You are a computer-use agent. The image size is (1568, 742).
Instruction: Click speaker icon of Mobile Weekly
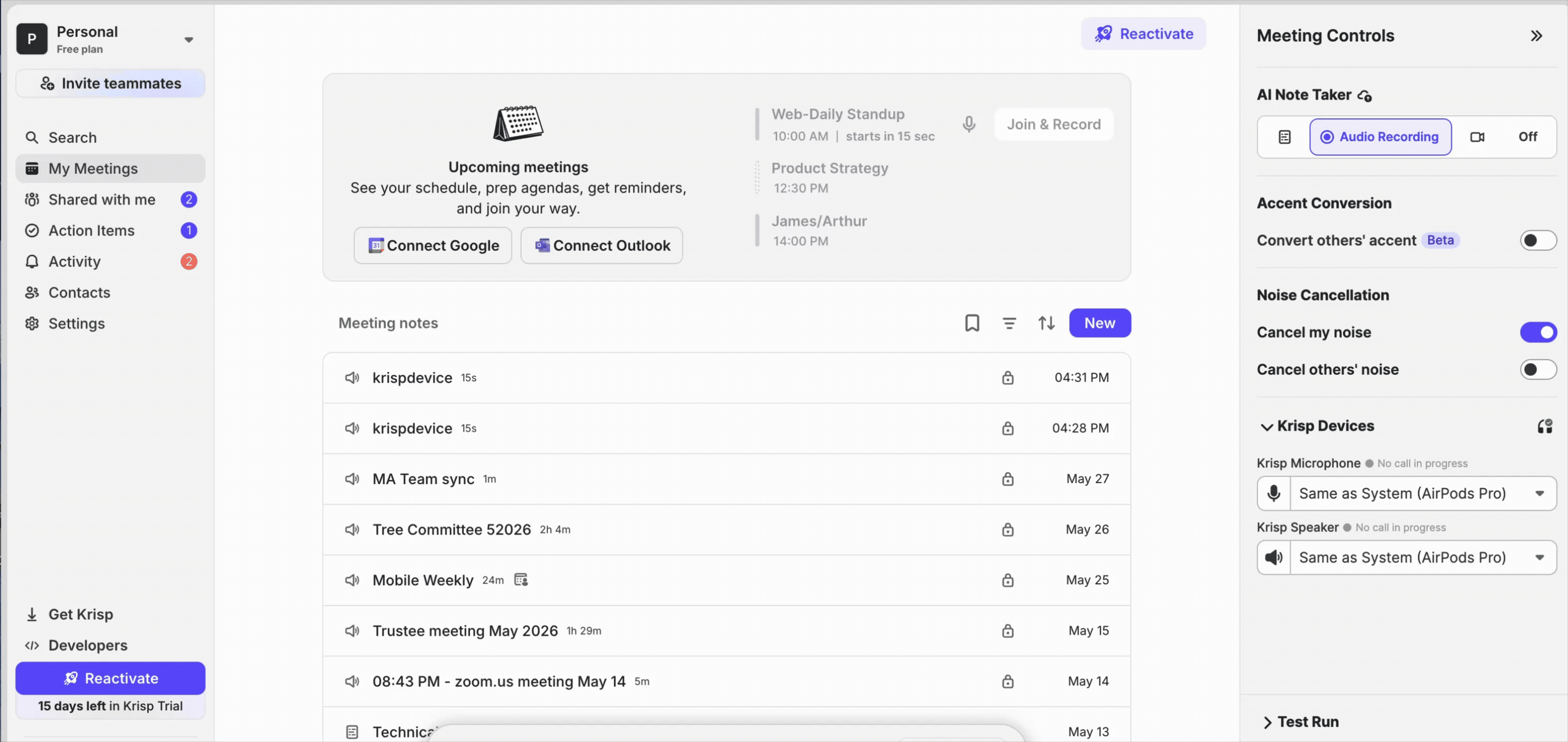click(x=352, y=581)
